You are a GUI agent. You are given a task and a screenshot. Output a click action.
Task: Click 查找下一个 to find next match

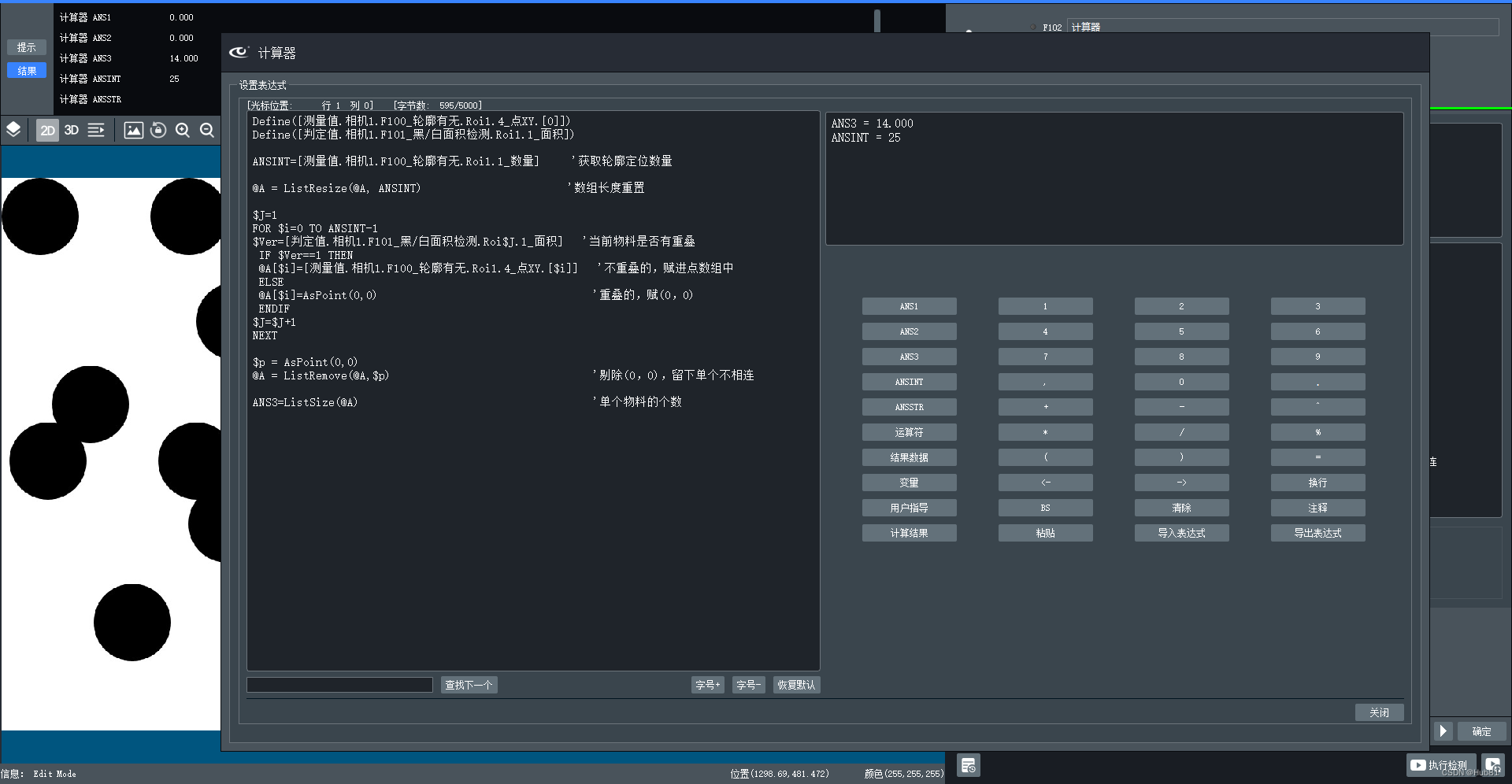tap(469, 684)
